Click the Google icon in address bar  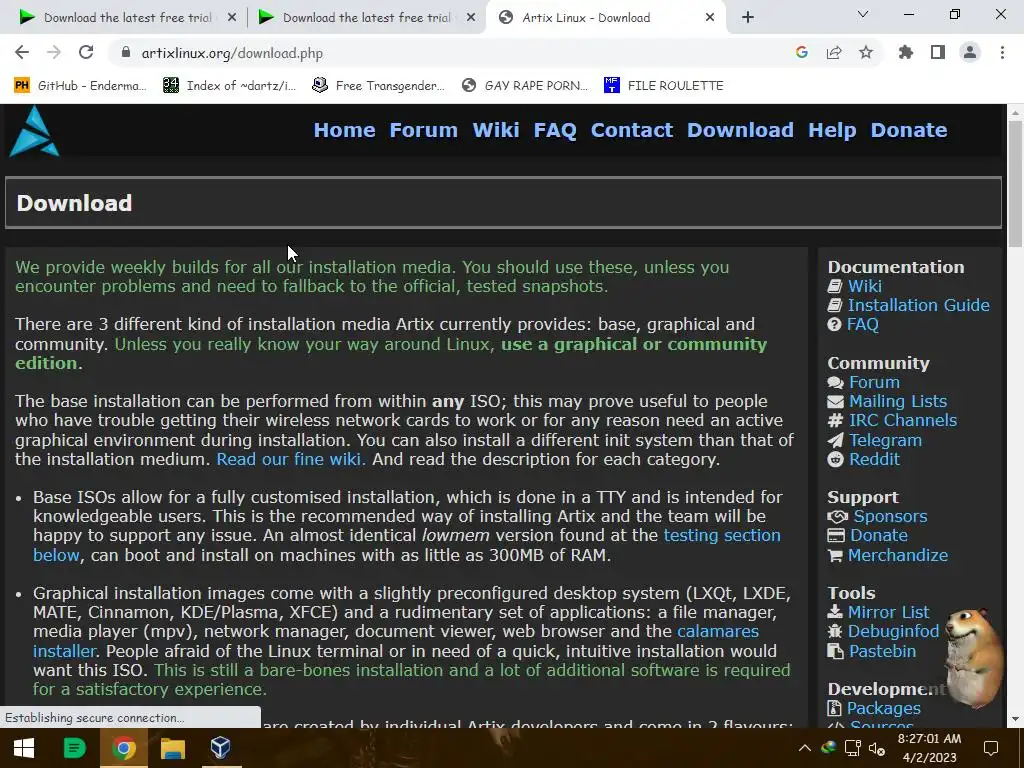click(x=802, y=53)
